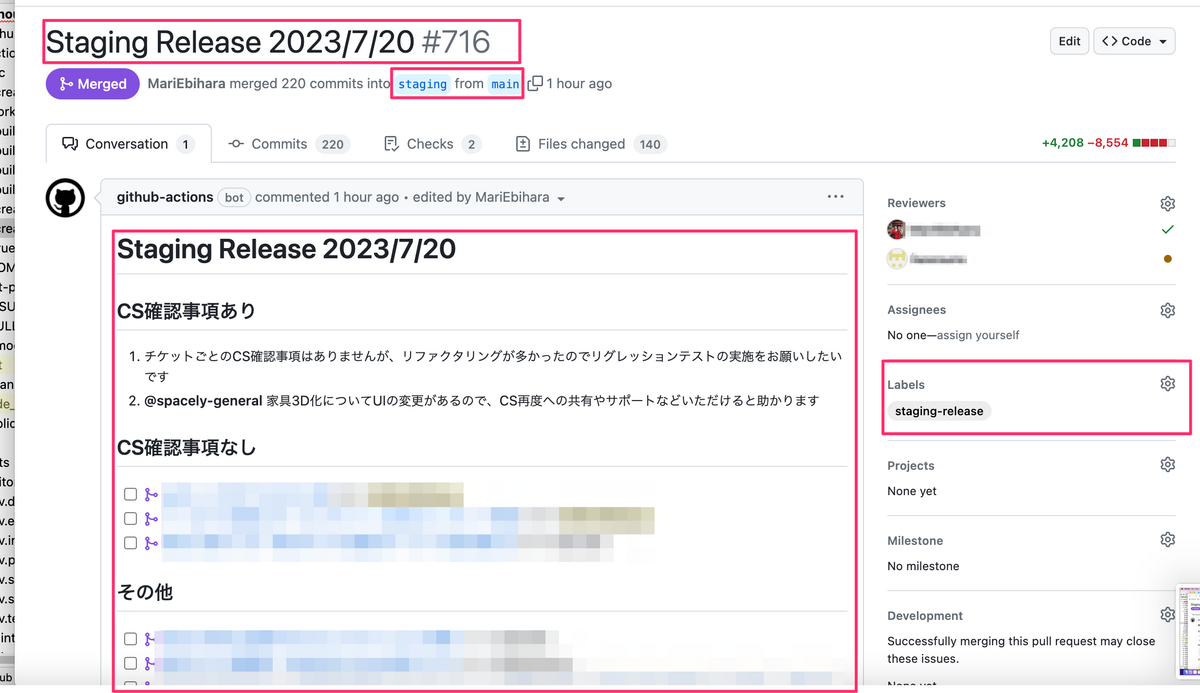Open the comment options kebab menu

[836, 196]
